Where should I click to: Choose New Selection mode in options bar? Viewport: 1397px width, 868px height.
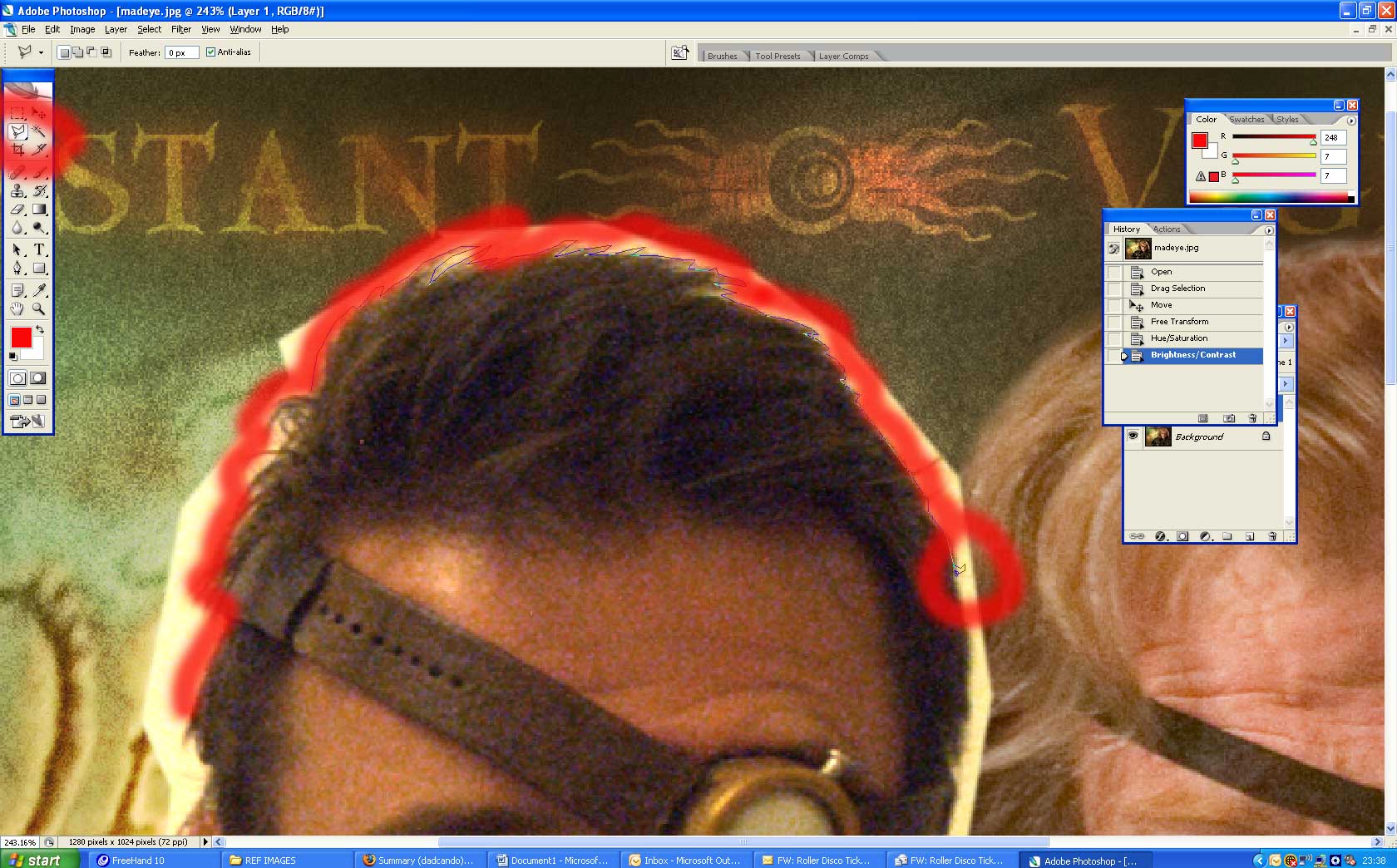coord(64,52)
